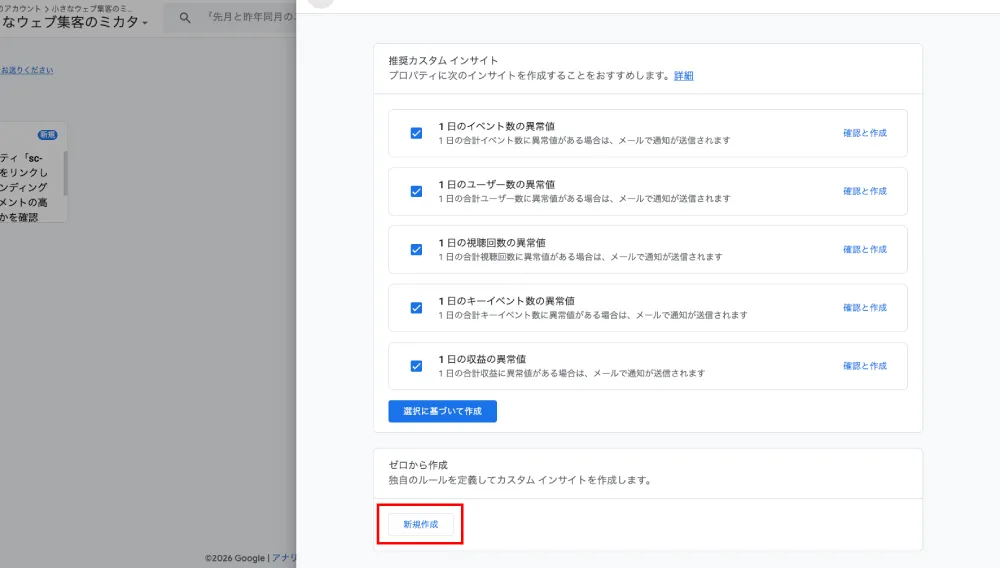Screen dimensions: 1000x568
Task: Click the 1日のユーザー数の異常値 title text
Action: click(496, 184)
